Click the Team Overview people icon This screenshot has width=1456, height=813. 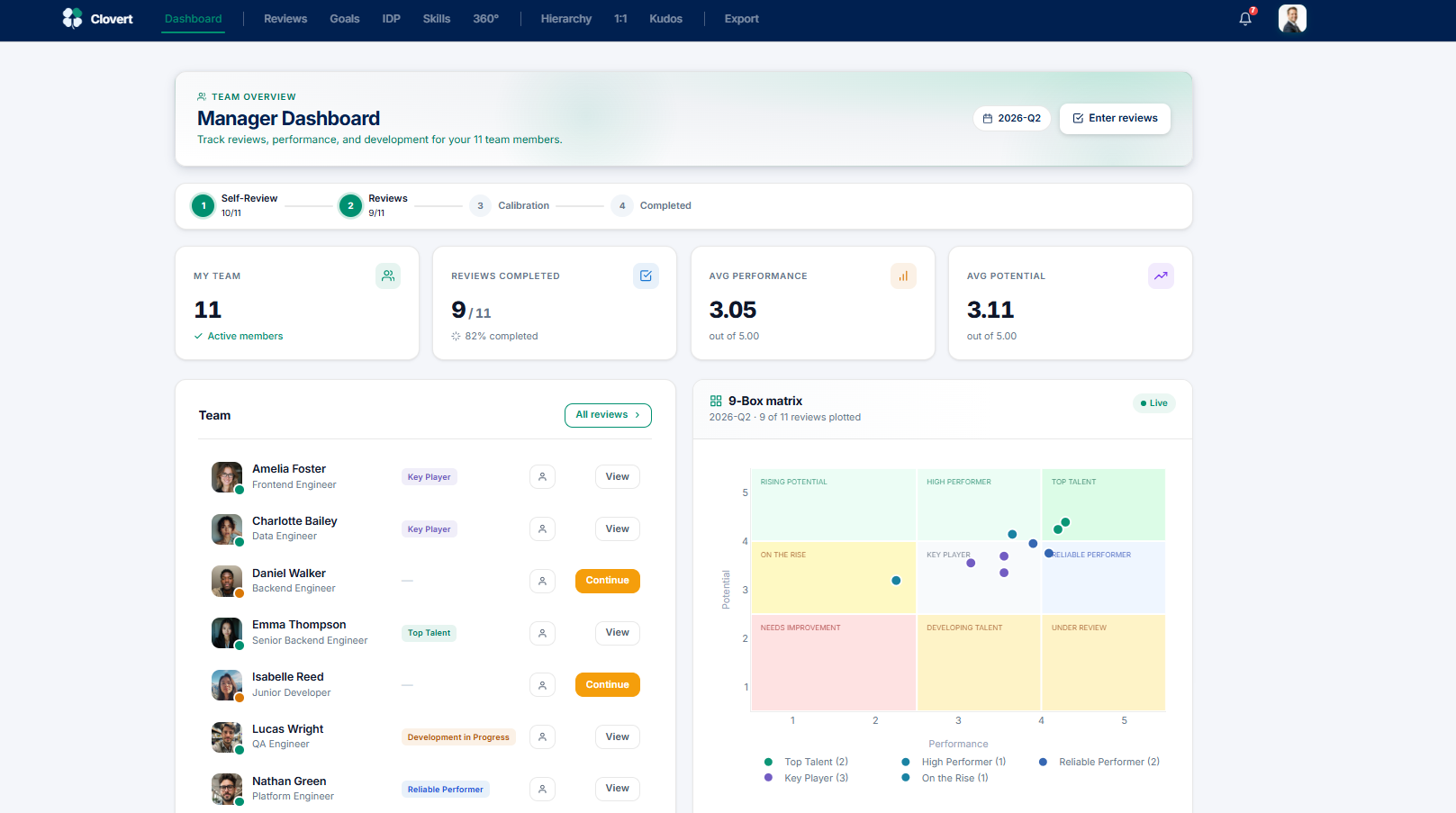pos(202,96)
